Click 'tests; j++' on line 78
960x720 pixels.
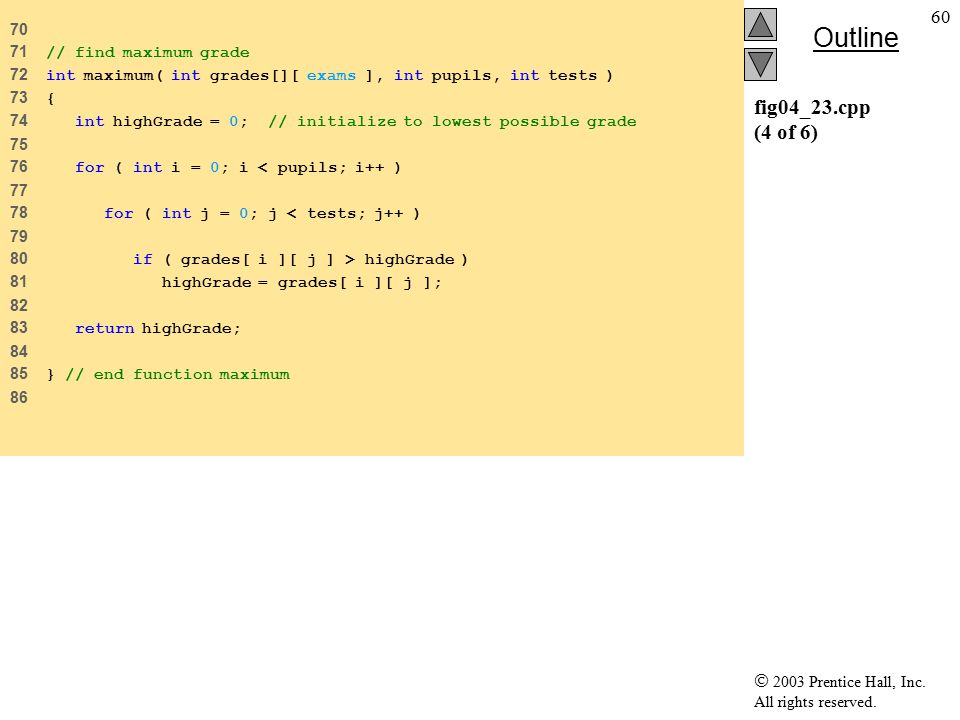click(354, 213)
